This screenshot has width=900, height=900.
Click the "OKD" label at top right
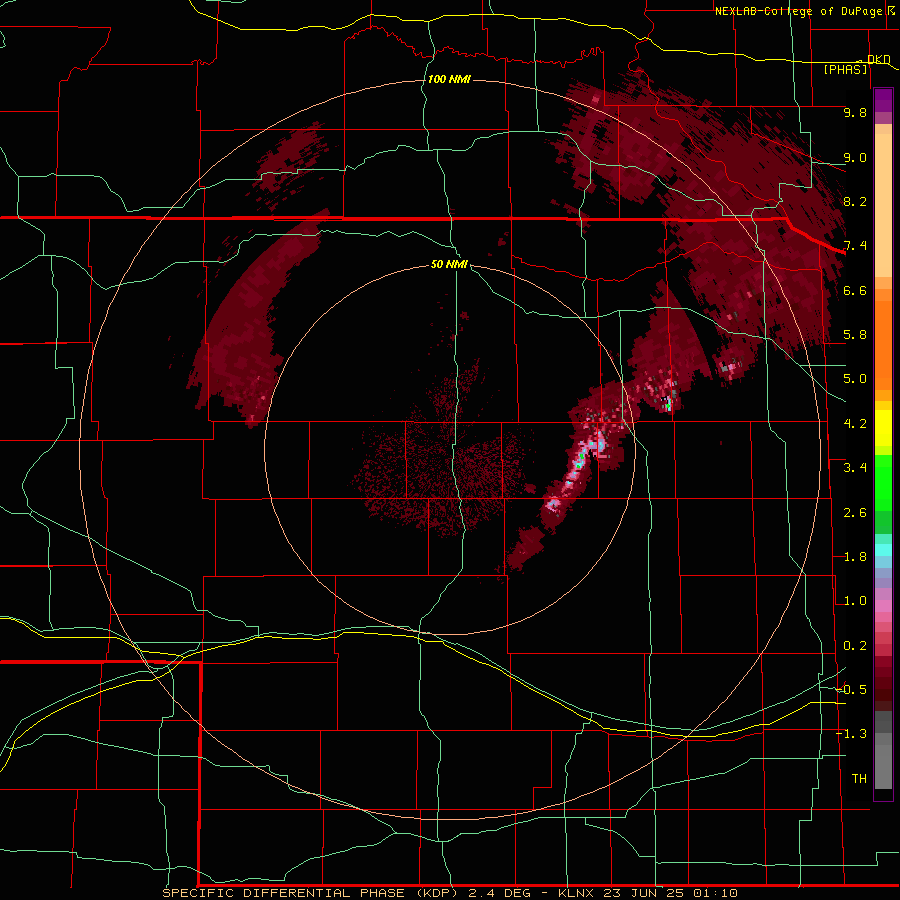[879, 59]
